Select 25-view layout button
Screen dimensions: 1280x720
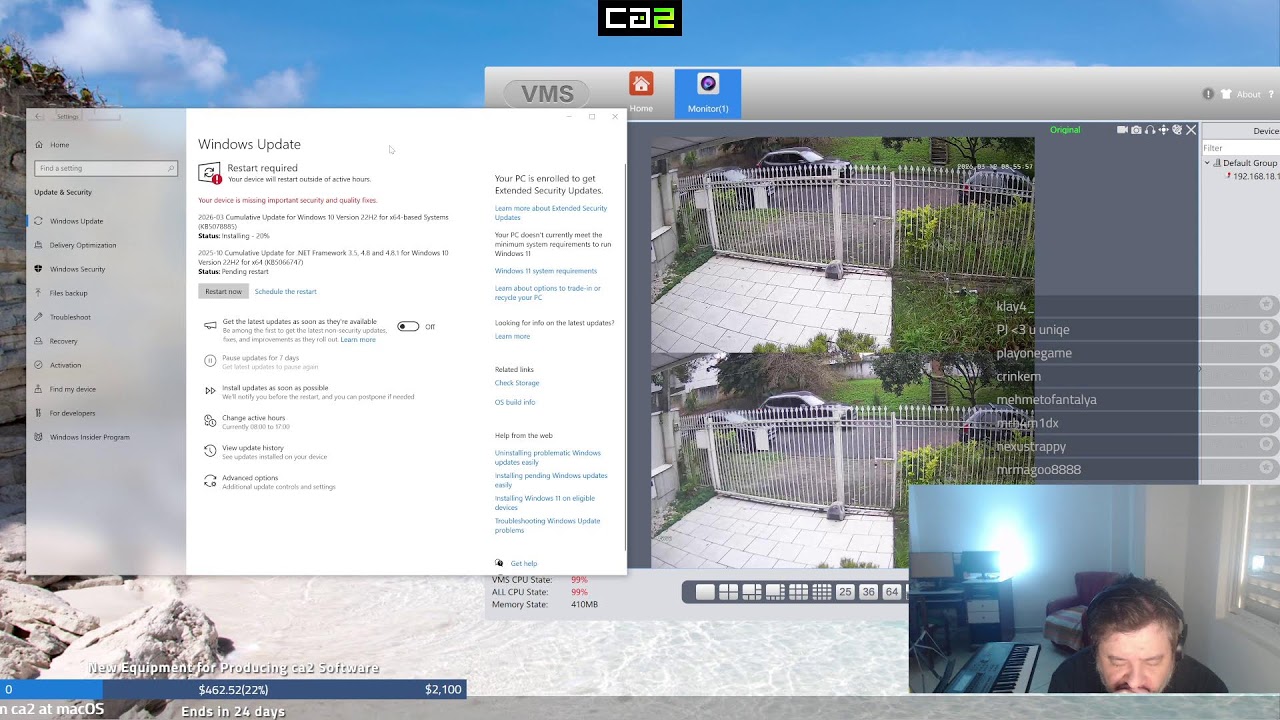pyautogui.click(x=845, y=592)
